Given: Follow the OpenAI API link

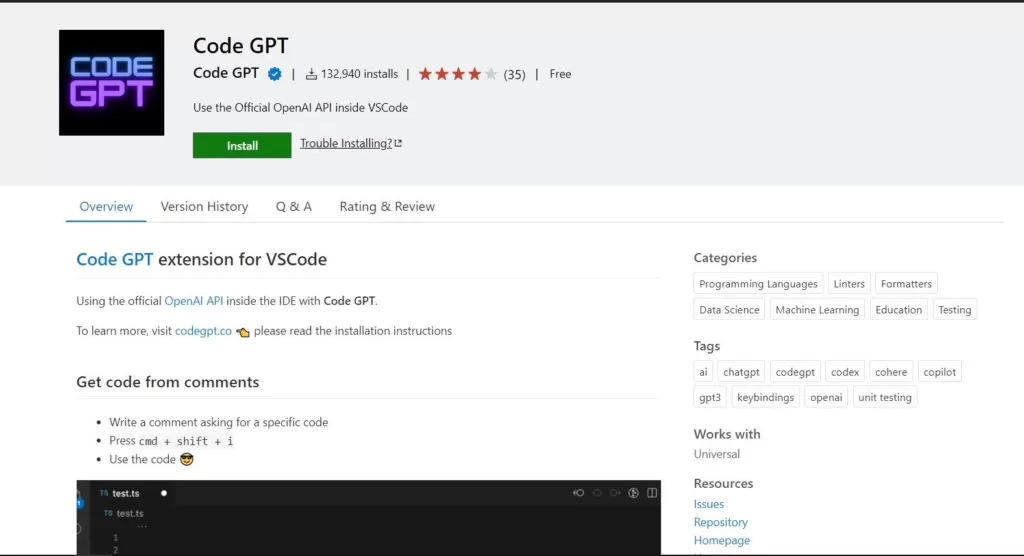Looking at the screenshot, I should point(193,301).
